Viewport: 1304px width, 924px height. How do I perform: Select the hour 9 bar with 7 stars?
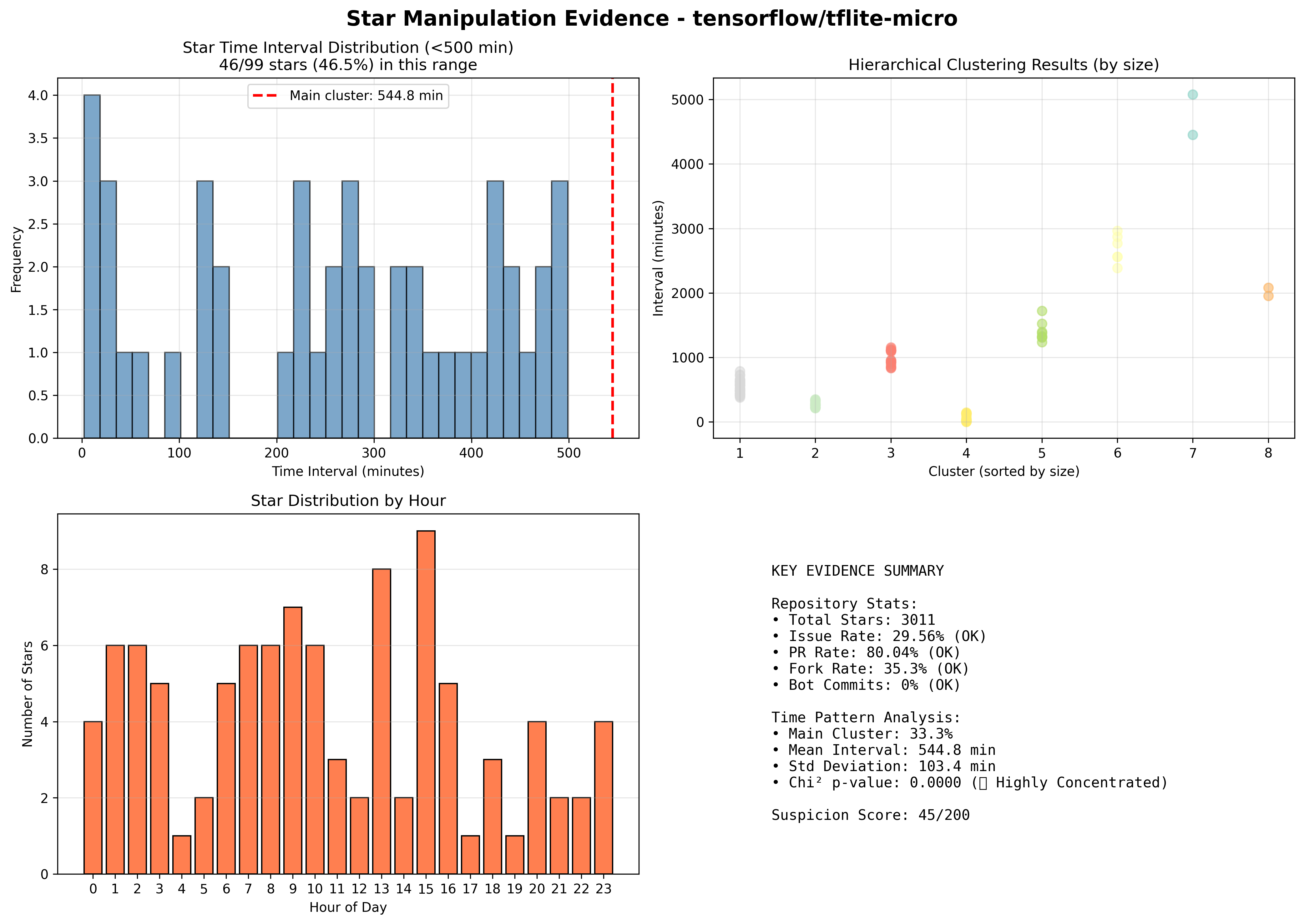click(x=292, y=740)
